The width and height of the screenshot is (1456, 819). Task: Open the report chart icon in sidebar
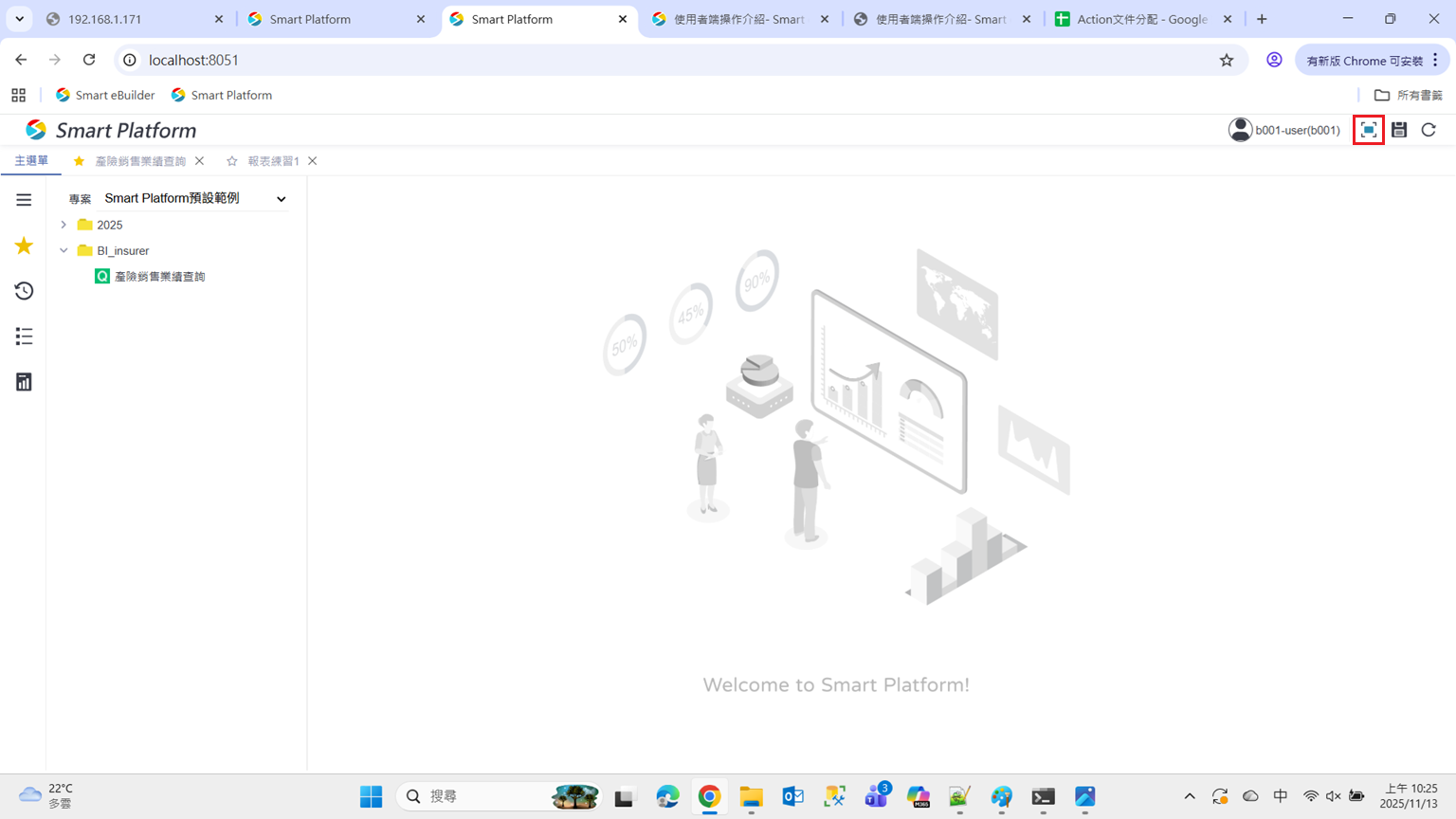pyautogui.click(x=24, y=382)
